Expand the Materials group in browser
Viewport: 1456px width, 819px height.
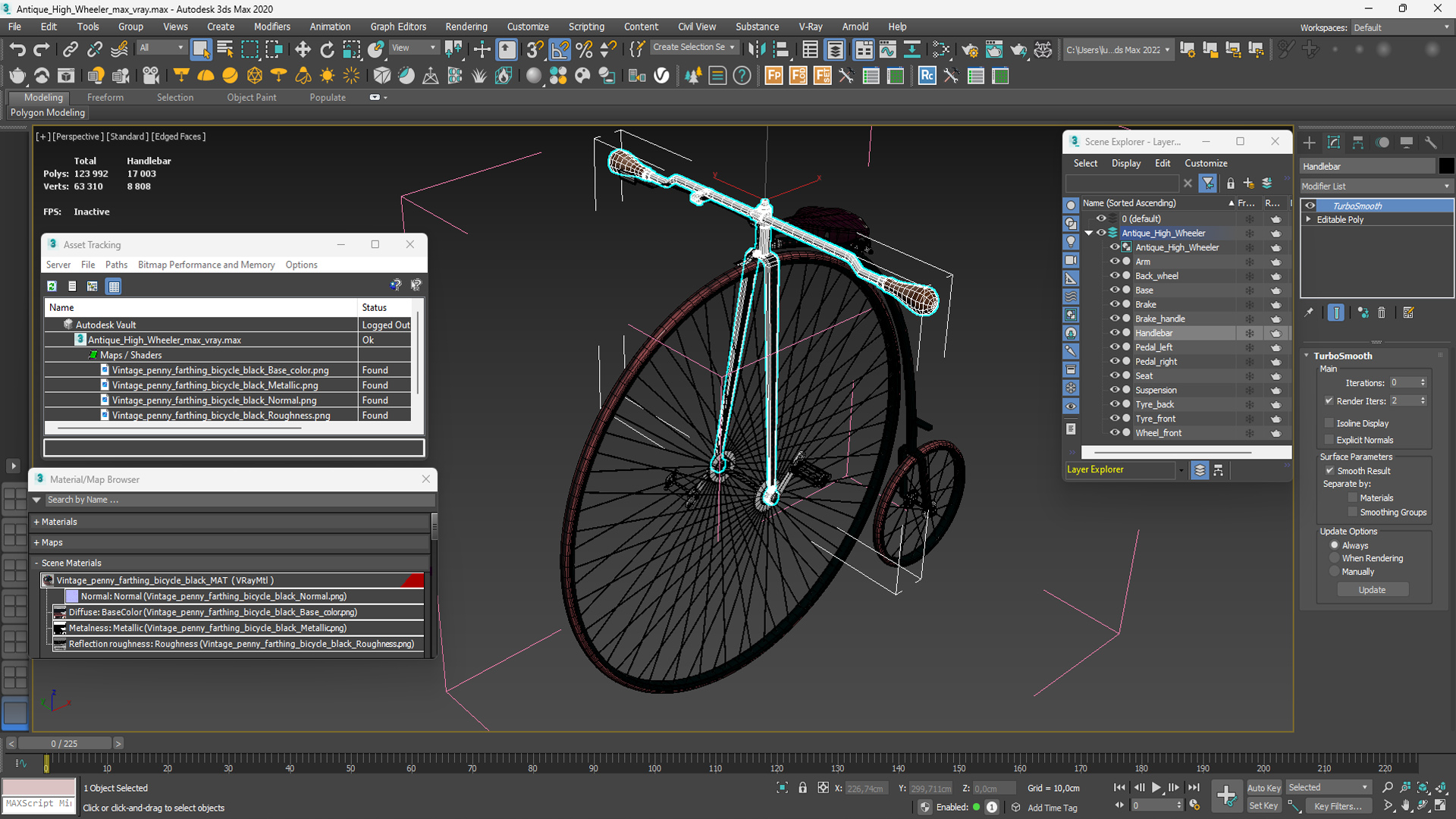pyautogui.click(x=36, y=522)
